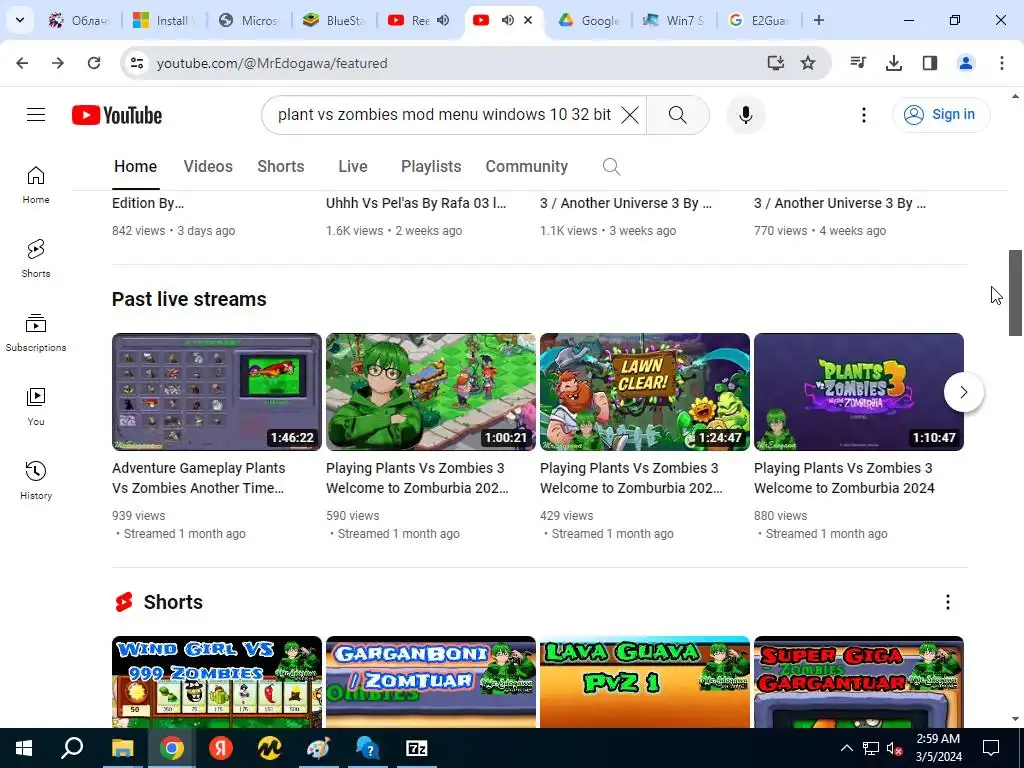The image size is (1024, 768).
Task: Switch to Google Drive browser tab
Action: pyautogui.click(x=589, y=20)
